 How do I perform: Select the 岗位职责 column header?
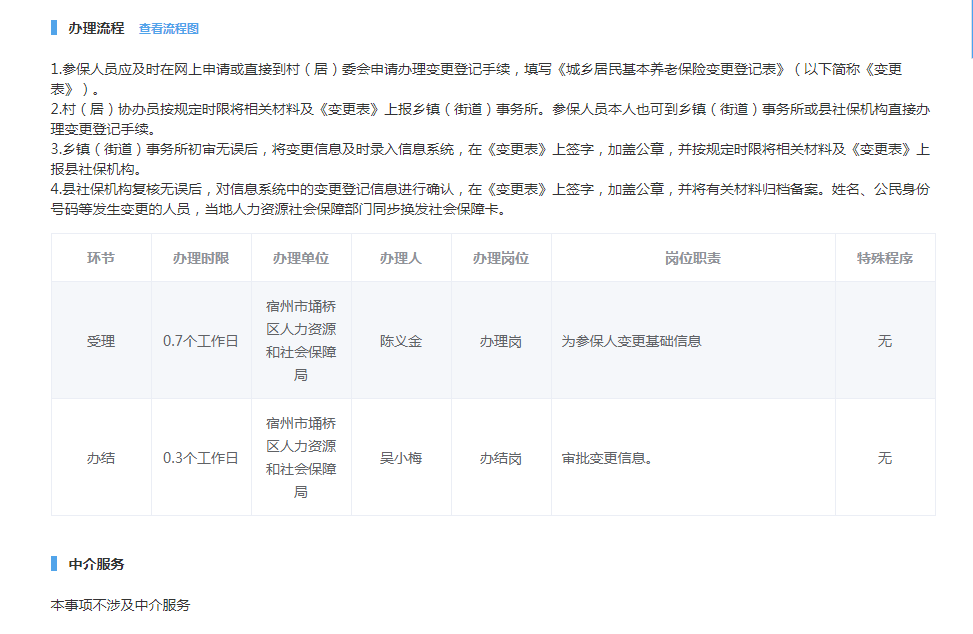693,258
